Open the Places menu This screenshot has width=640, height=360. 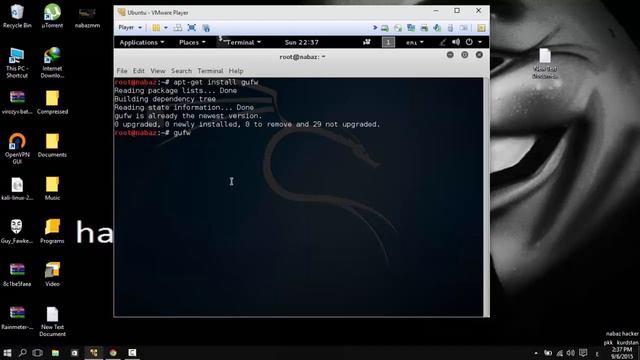(x=192, y=42)
